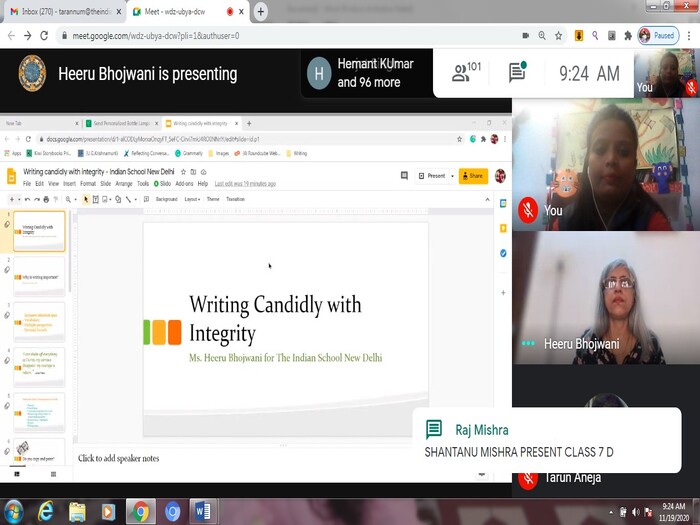700x525 pixels.
Task: Toggle muted mic on large You tile
Action: [x=528, y=210]
